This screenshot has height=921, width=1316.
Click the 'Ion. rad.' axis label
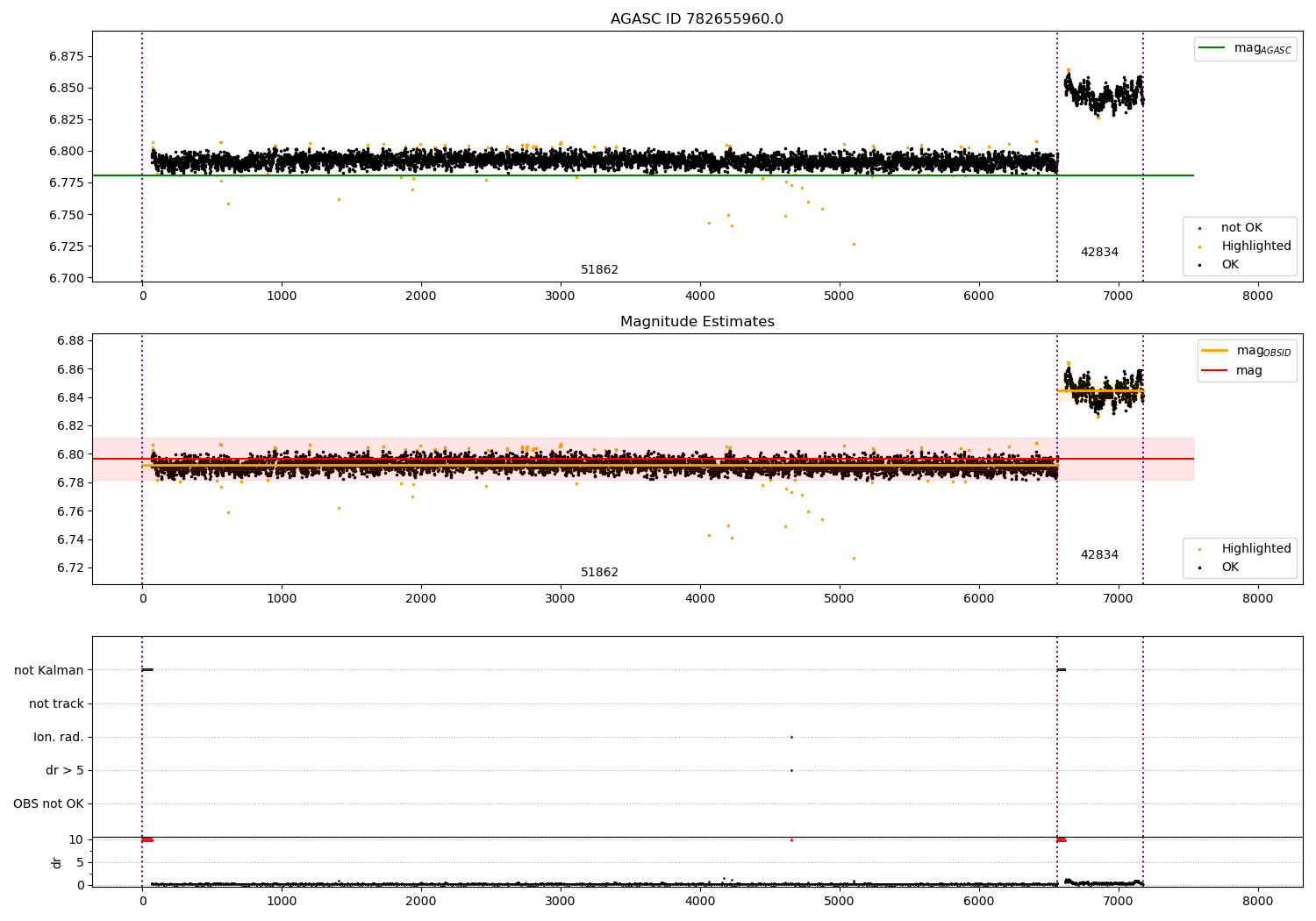click(59, 738)
